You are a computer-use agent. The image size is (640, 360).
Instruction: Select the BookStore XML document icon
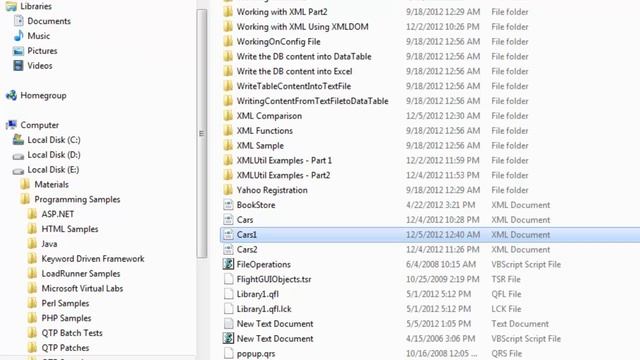pyautogui.click(x=228, y=205)
